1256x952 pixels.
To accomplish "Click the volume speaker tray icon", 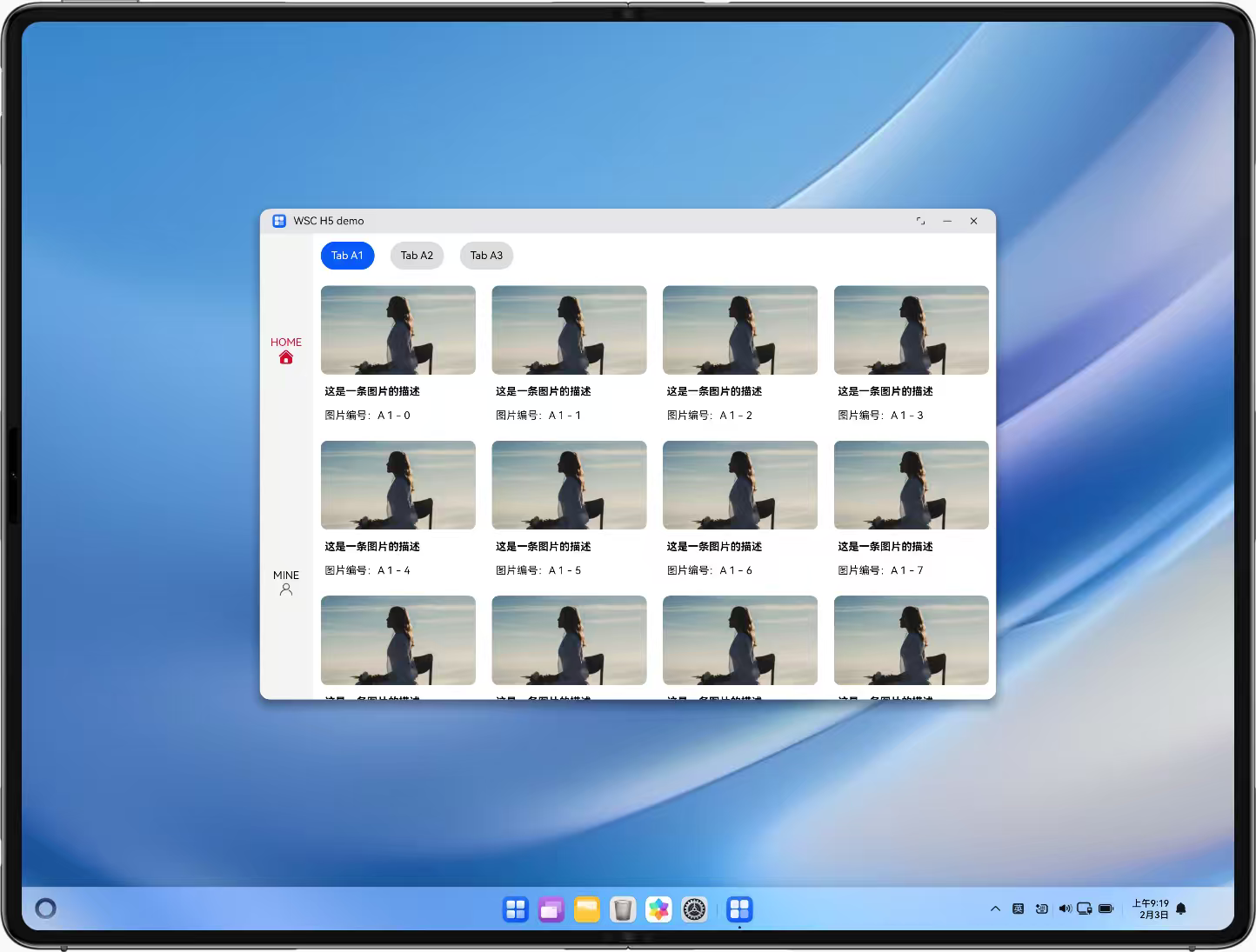I will [1064, 909].
